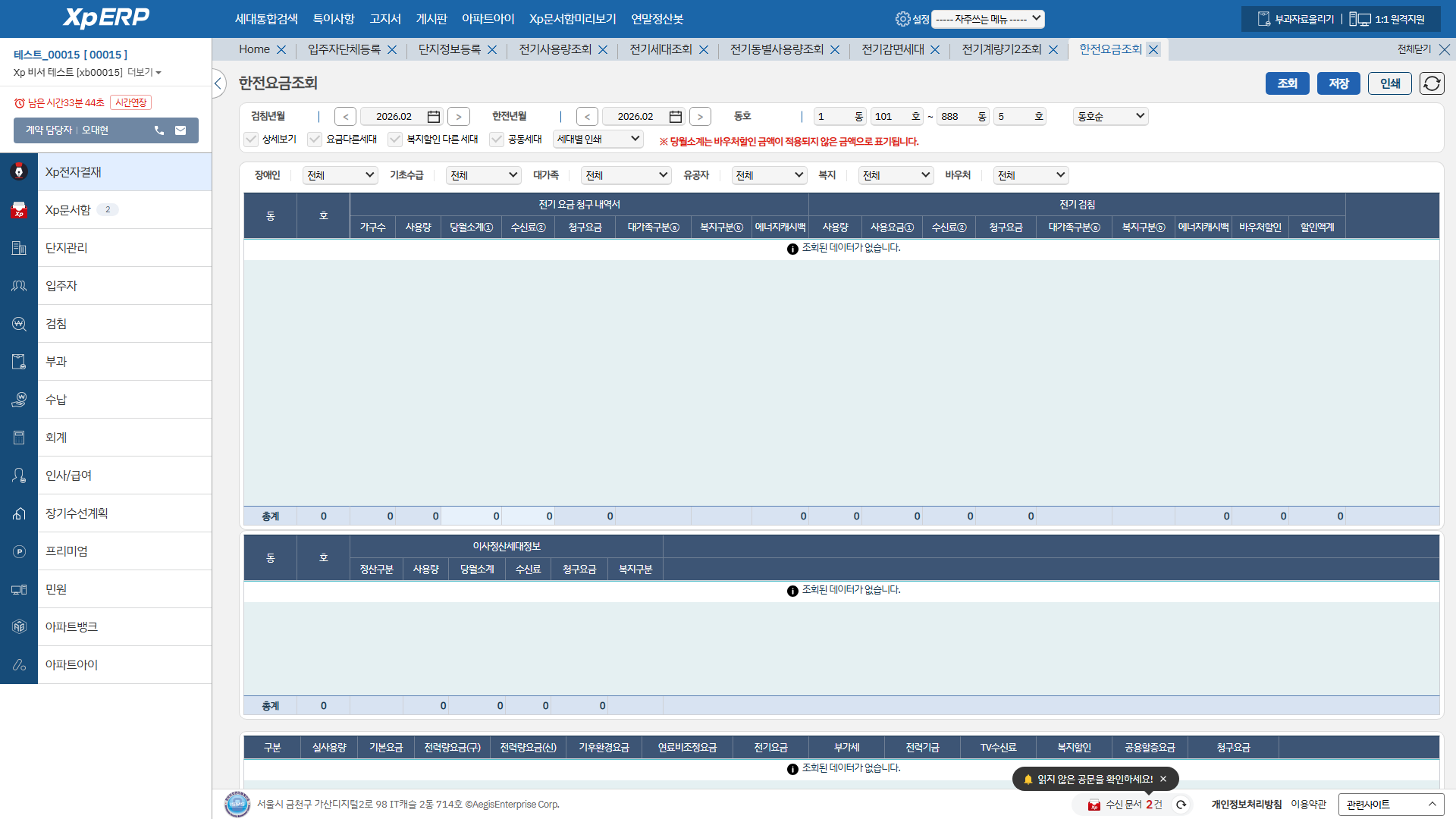Click the 시간연장 session extend button
The width and height of the screenshot is (1456, 819).
pyautogui.click(x=130, y=102)
